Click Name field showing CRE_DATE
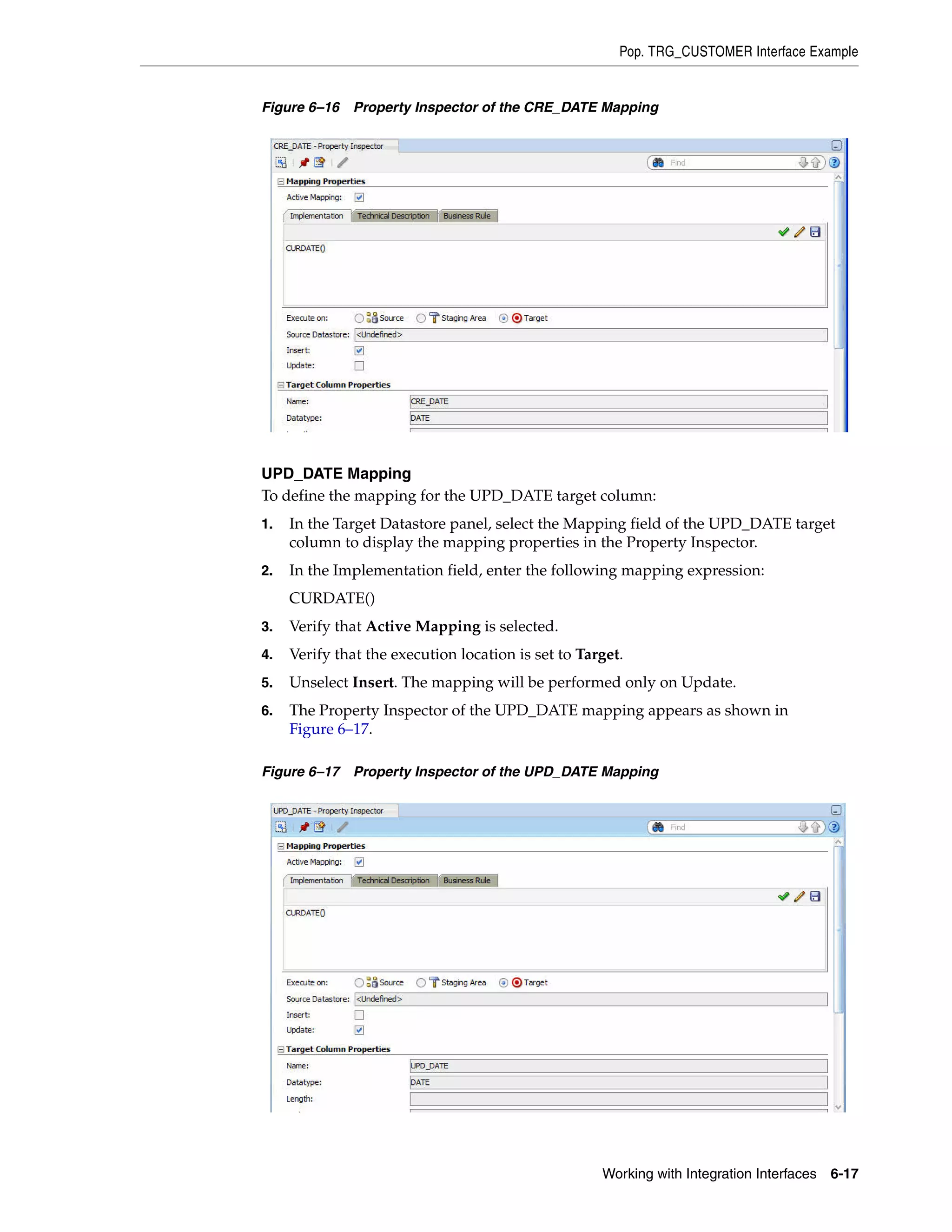The image size is (952, 1232). (619, 402)
